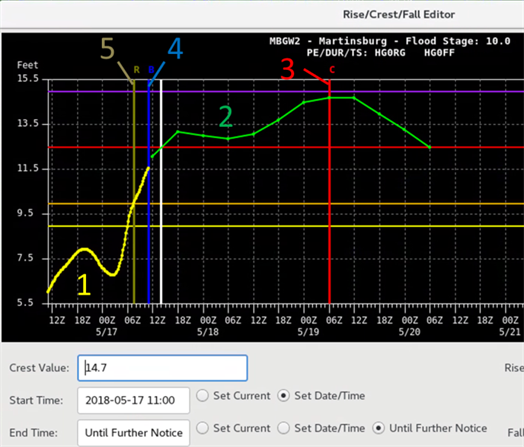Choose the Until Further Notice radio option

tap(379, 428)
